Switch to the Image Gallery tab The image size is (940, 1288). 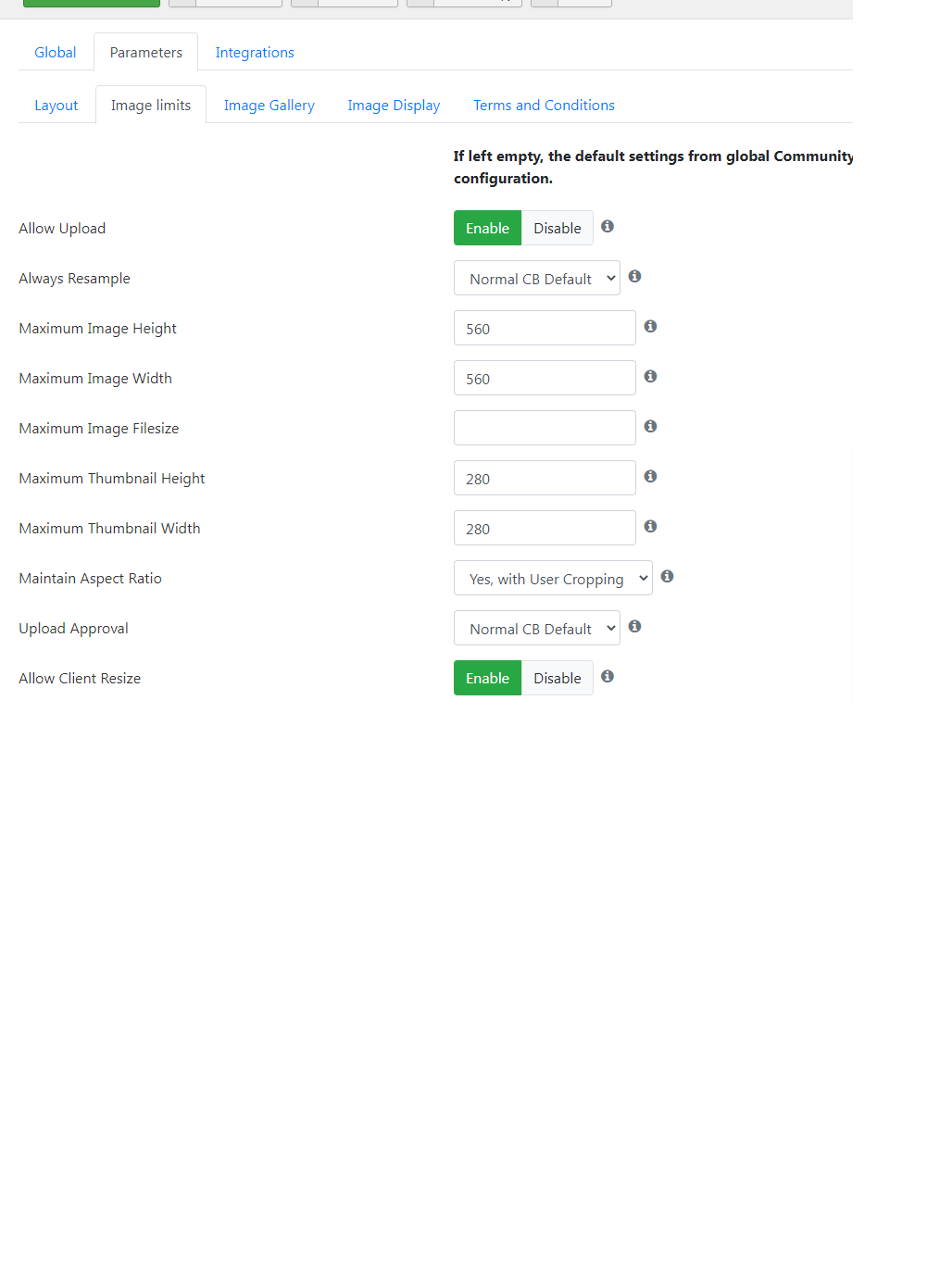click(x=269, y=106)
